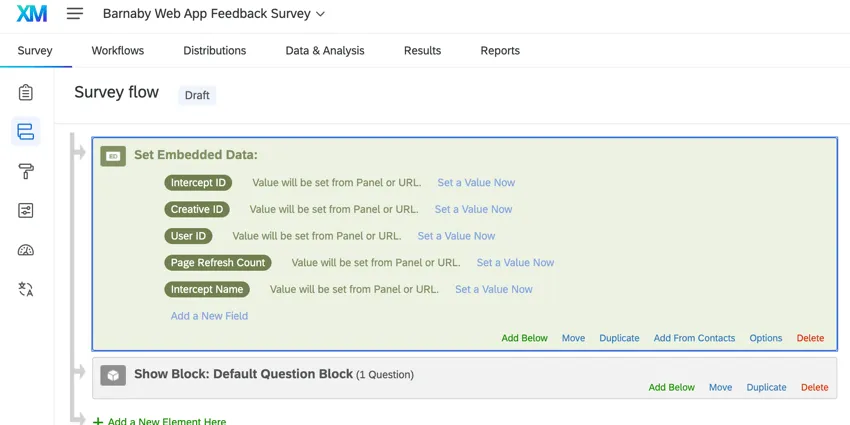Open the quotas gauge icon
Screen dimensions: 850x425
pos(26,250)
